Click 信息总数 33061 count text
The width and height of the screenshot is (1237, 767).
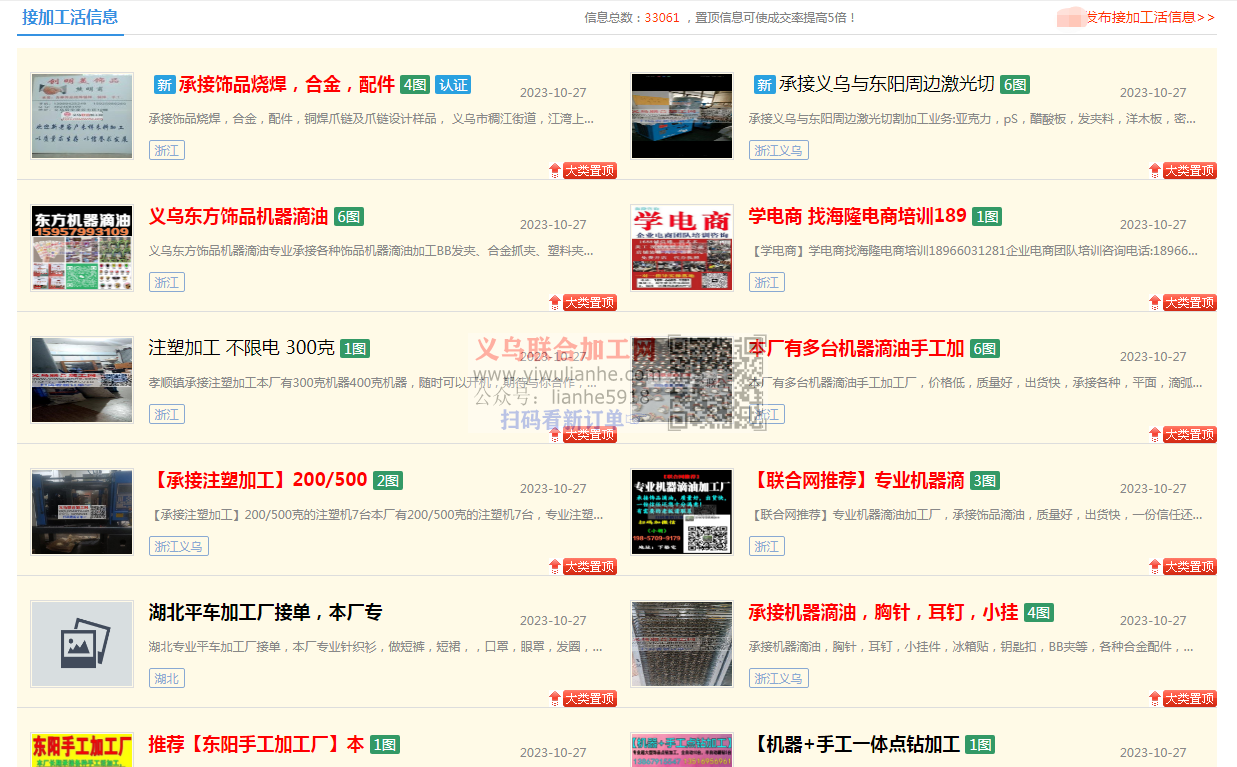pos(632,17)
